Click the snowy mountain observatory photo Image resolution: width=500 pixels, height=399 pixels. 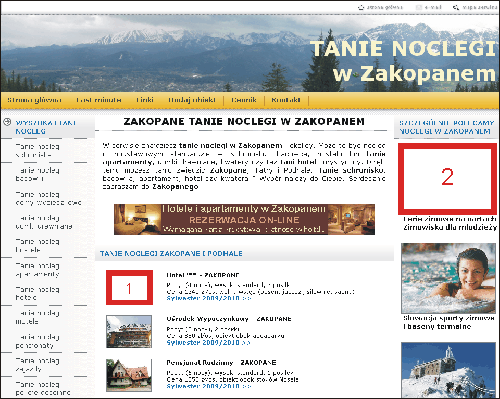click(x=448, y=370)
